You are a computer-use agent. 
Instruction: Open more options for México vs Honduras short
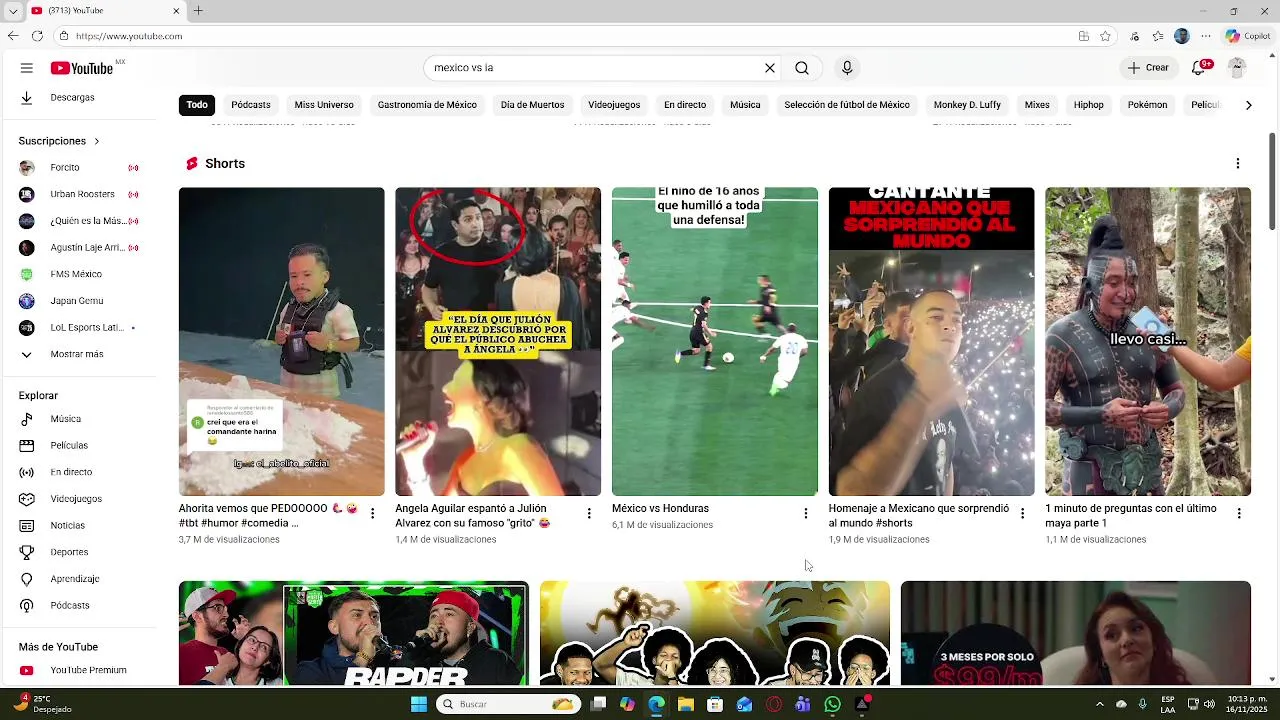click(806, 513)
